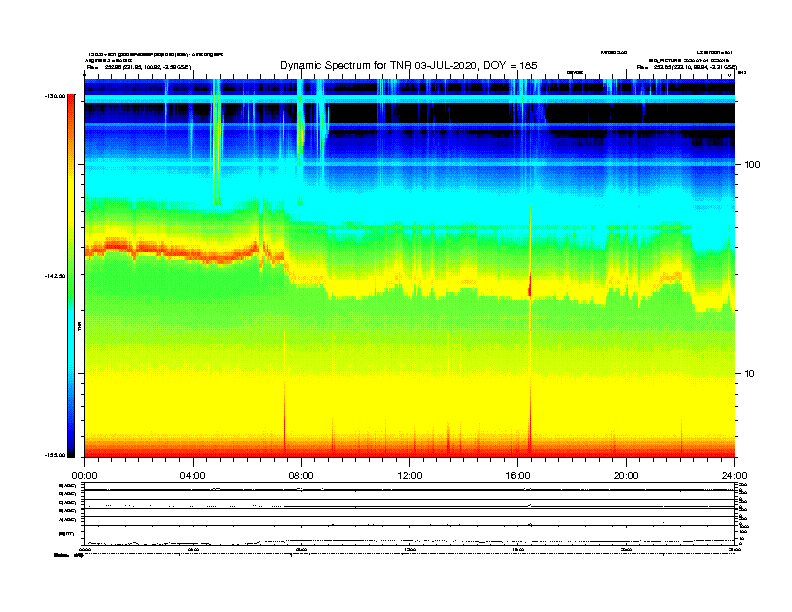Click the -142.50 color scale label

tap(55, 276)
